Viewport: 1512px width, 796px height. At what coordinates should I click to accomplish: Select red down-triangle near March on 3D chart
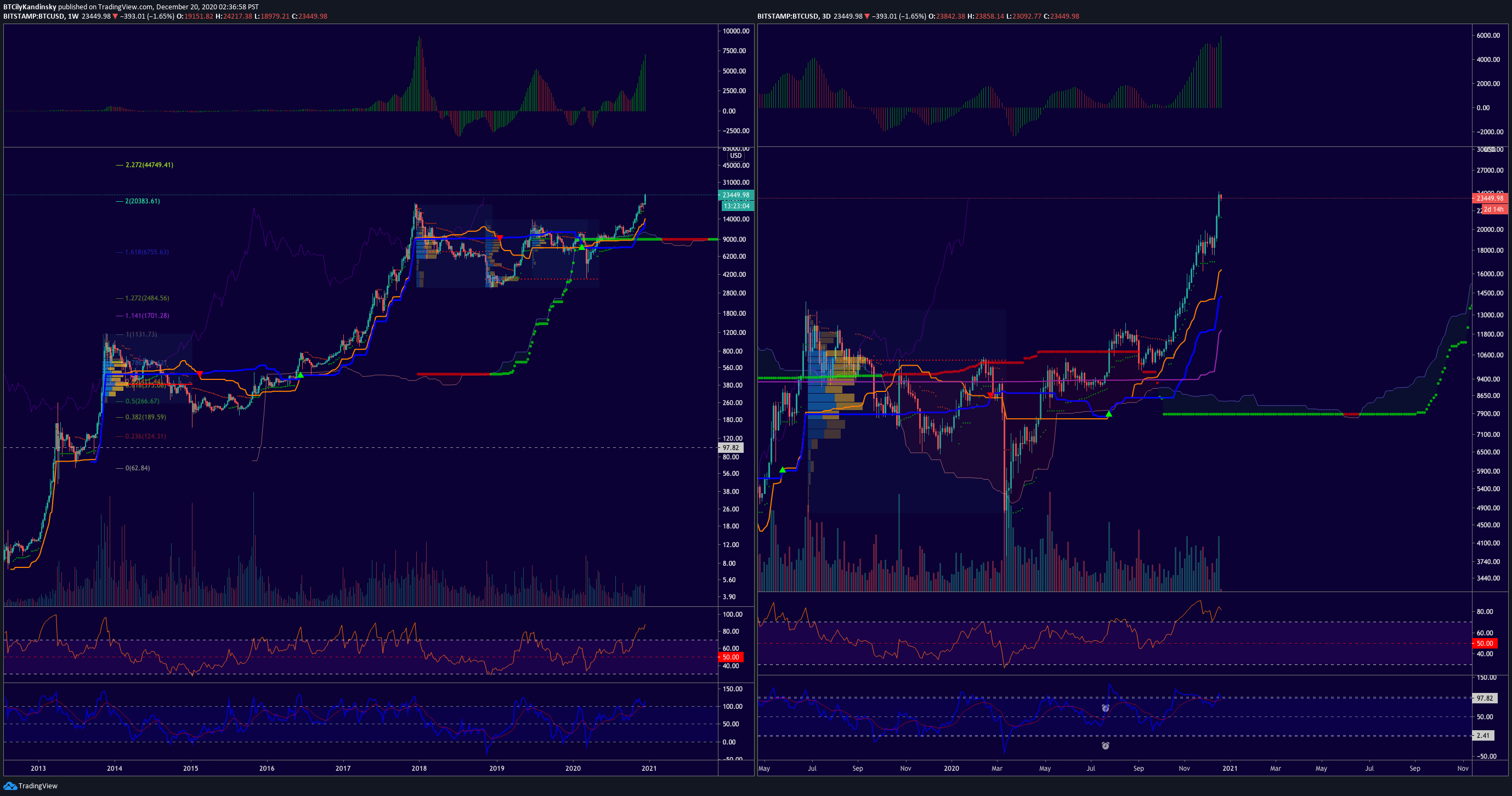point(991,396)
